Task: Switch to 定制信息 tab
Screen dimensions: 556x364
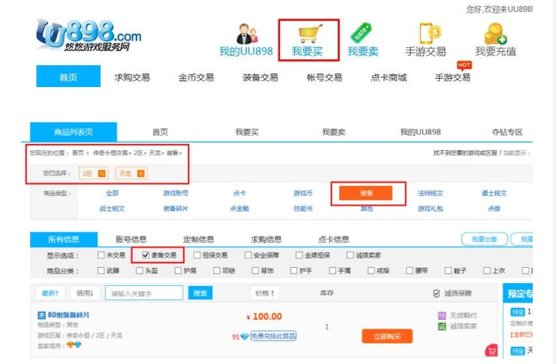Action: pos(199,239)
